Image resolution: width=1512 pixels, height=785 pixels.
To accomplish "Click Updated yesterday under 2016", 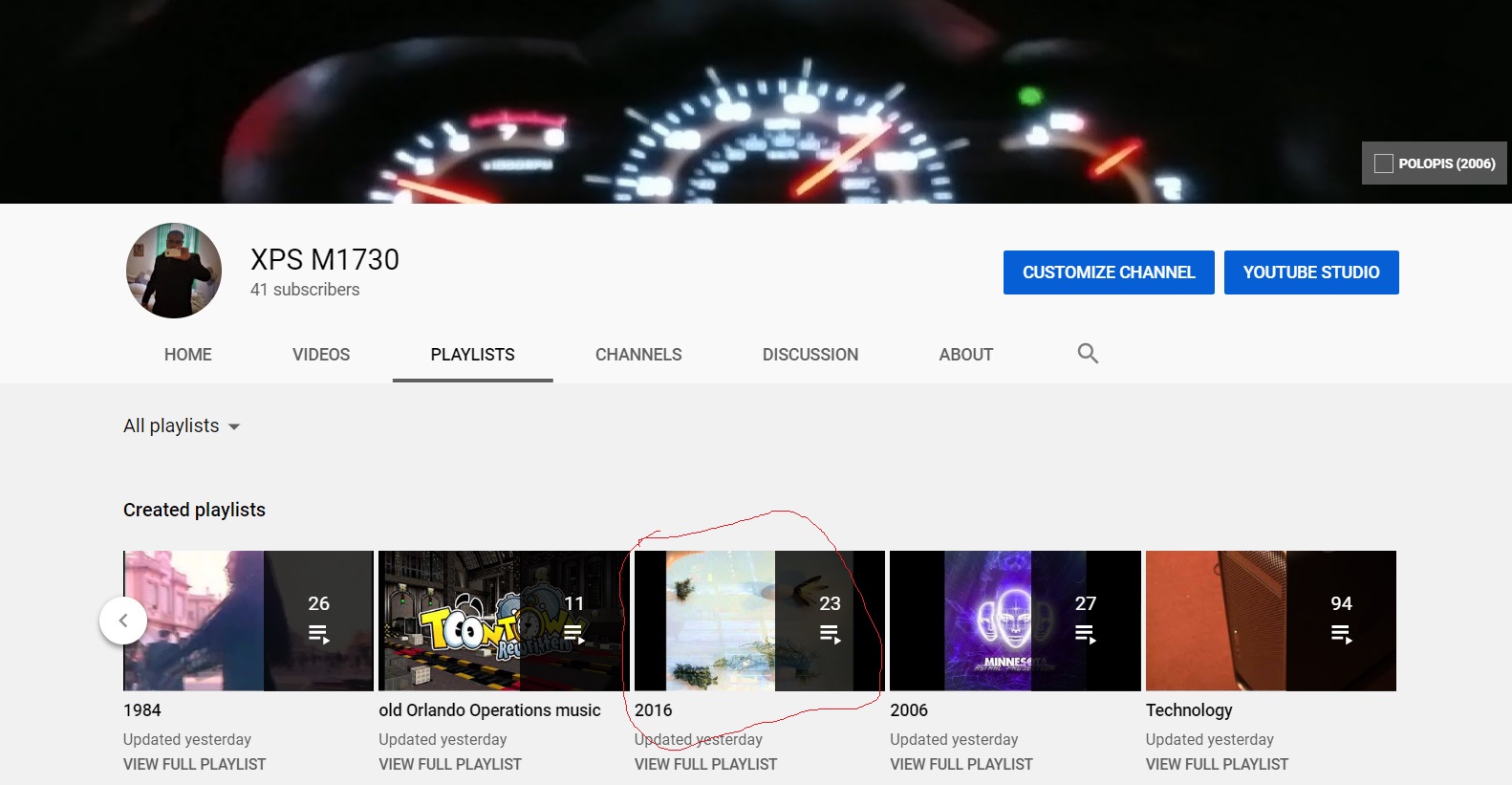I will 699,740.
